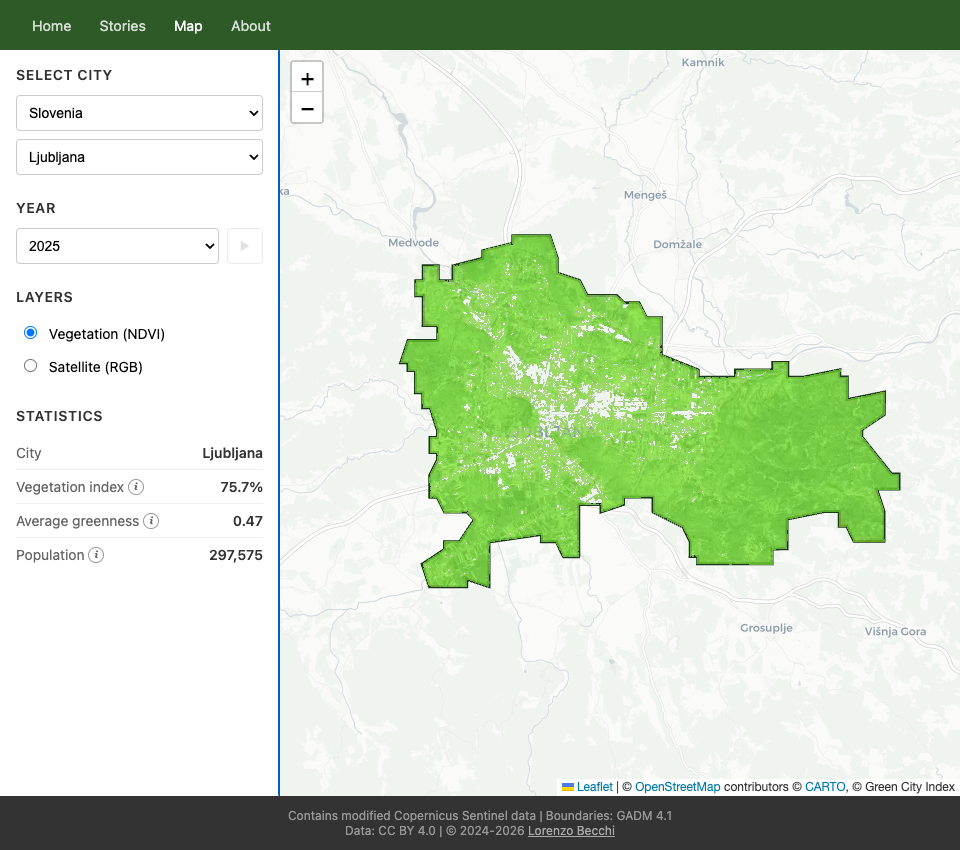
Task: Zoom out on the map
Action: 307,108
